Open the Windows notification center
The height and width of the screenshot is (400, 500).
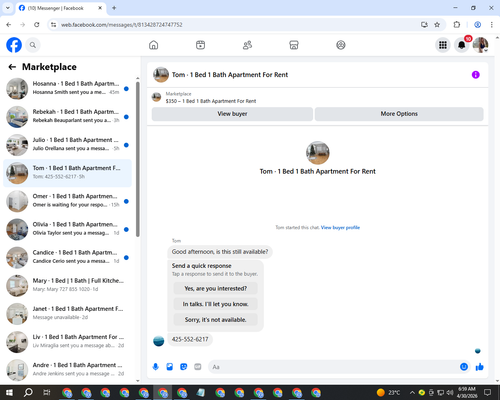click(x=488, y=393)
